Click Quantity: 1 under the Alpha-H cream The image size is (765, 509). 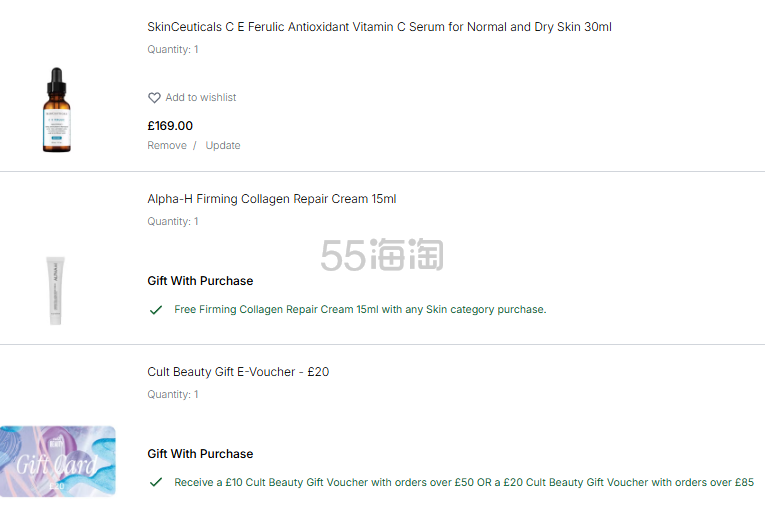(173, 222)
